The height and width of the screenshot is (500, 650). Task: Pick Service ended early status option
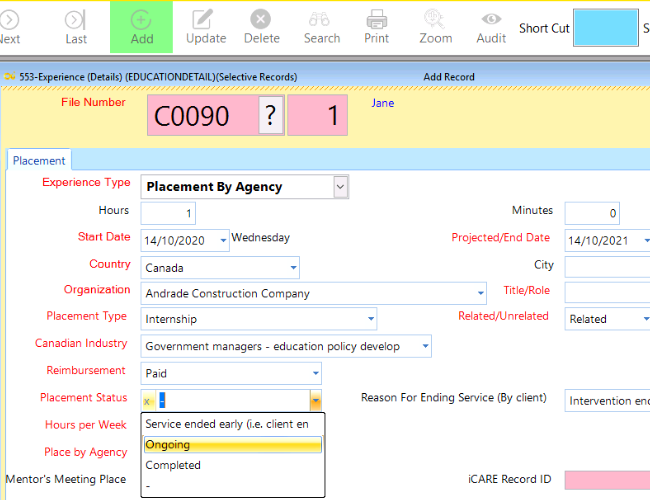[x=232, y=424]
